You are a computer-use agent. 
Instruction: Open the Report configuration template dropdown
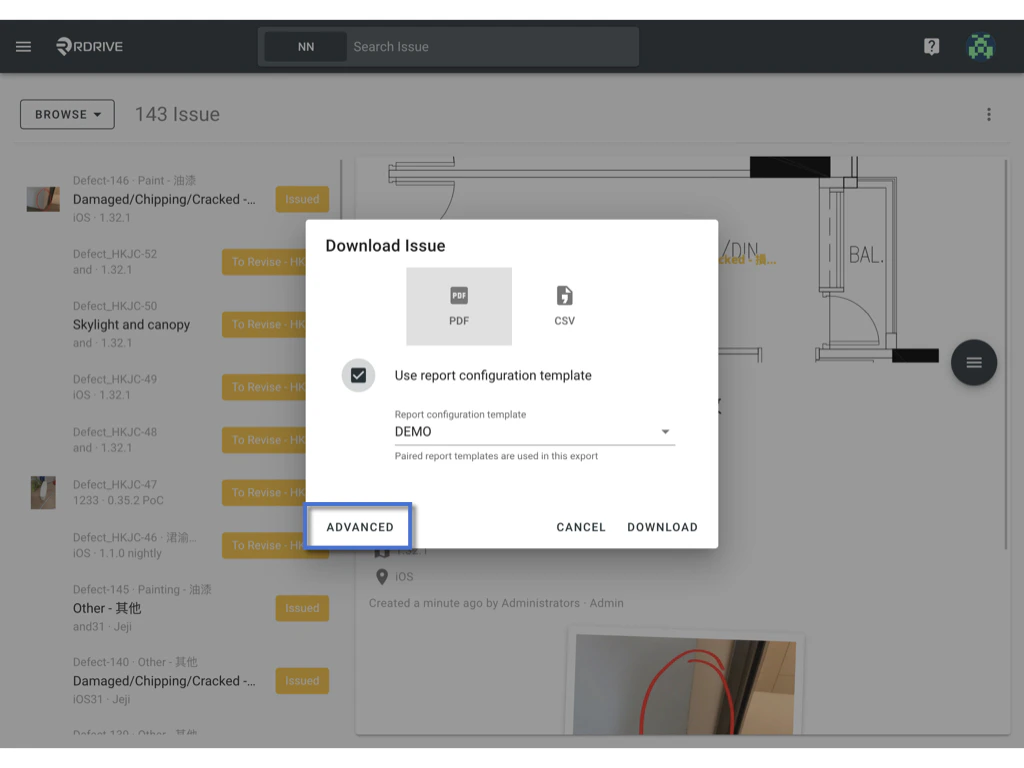click(x=664, y=431)
